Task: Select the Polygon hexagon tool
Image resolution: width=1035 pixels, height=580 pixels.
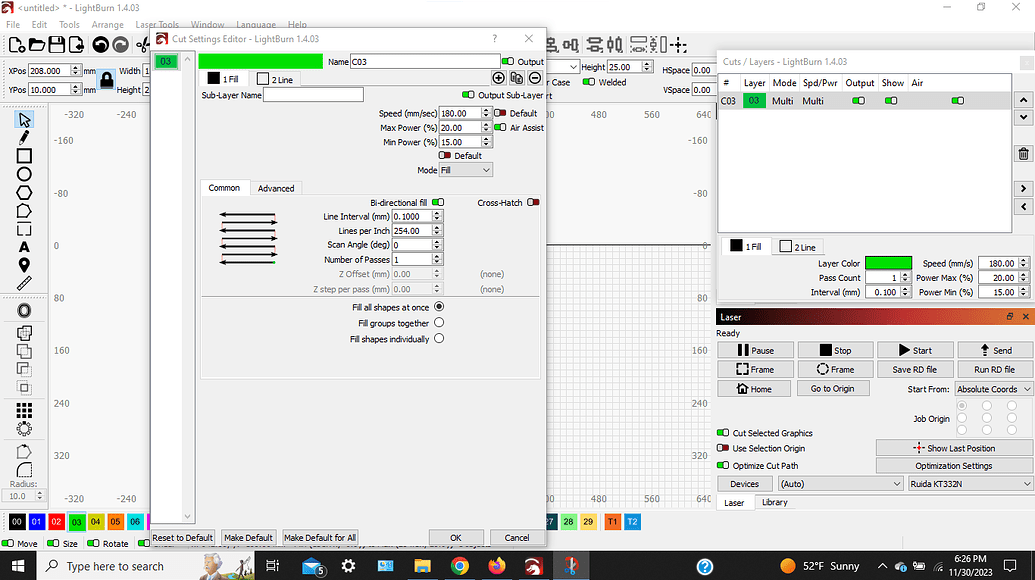Action: click(x=24, y=193)
